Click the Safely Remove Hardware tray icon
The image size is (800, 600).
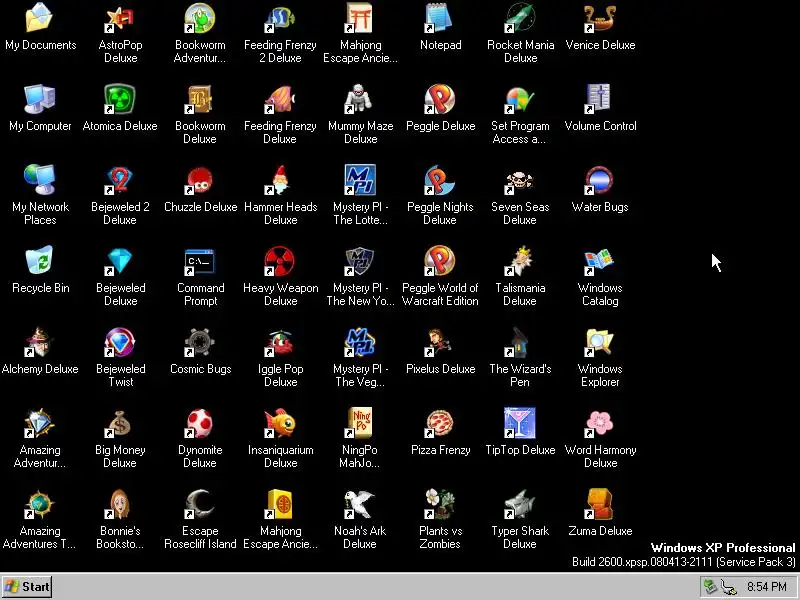click(710, 587)
